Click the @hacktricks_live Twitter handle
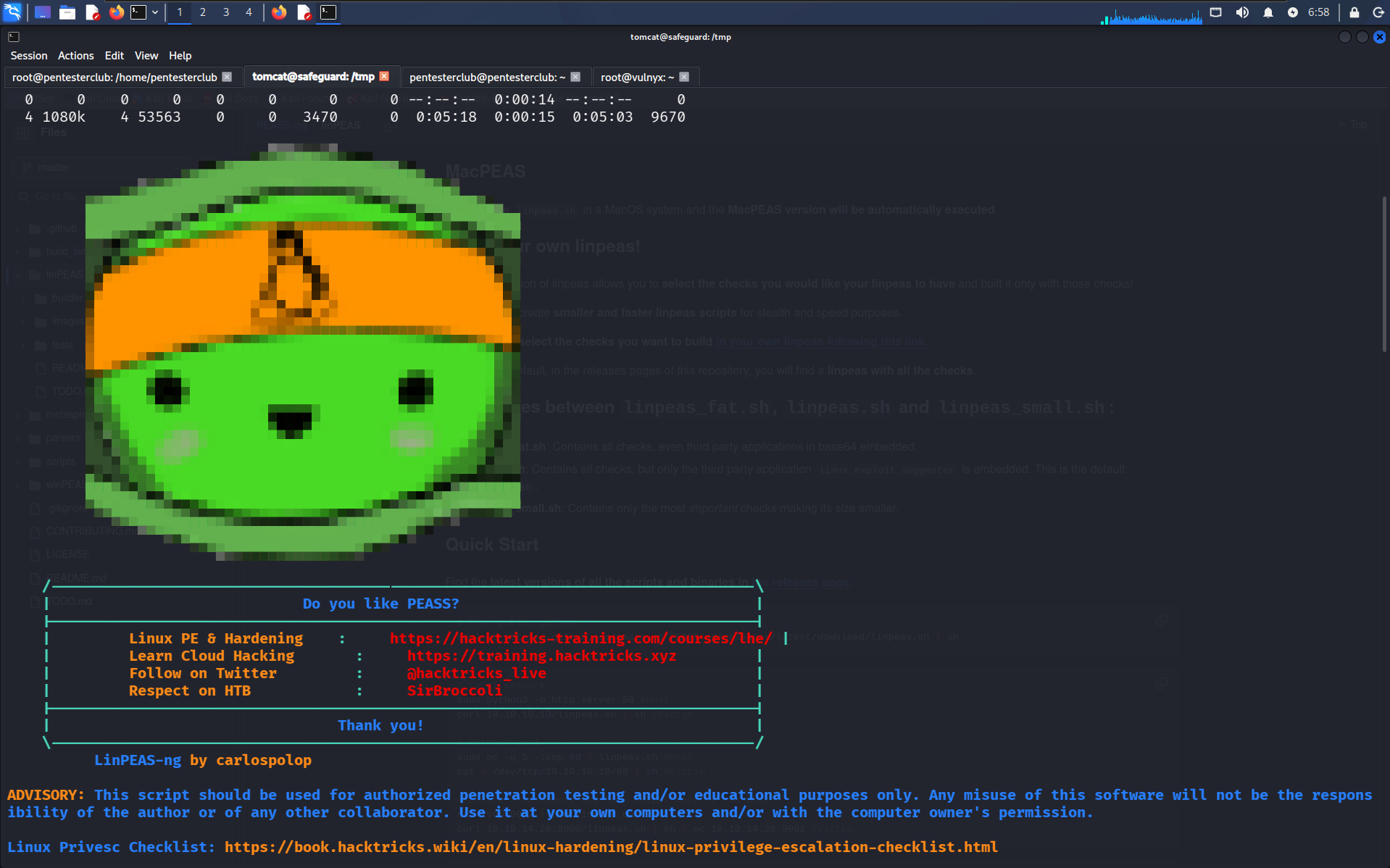Screen dimensions: 1390x868 click(477, 673)
